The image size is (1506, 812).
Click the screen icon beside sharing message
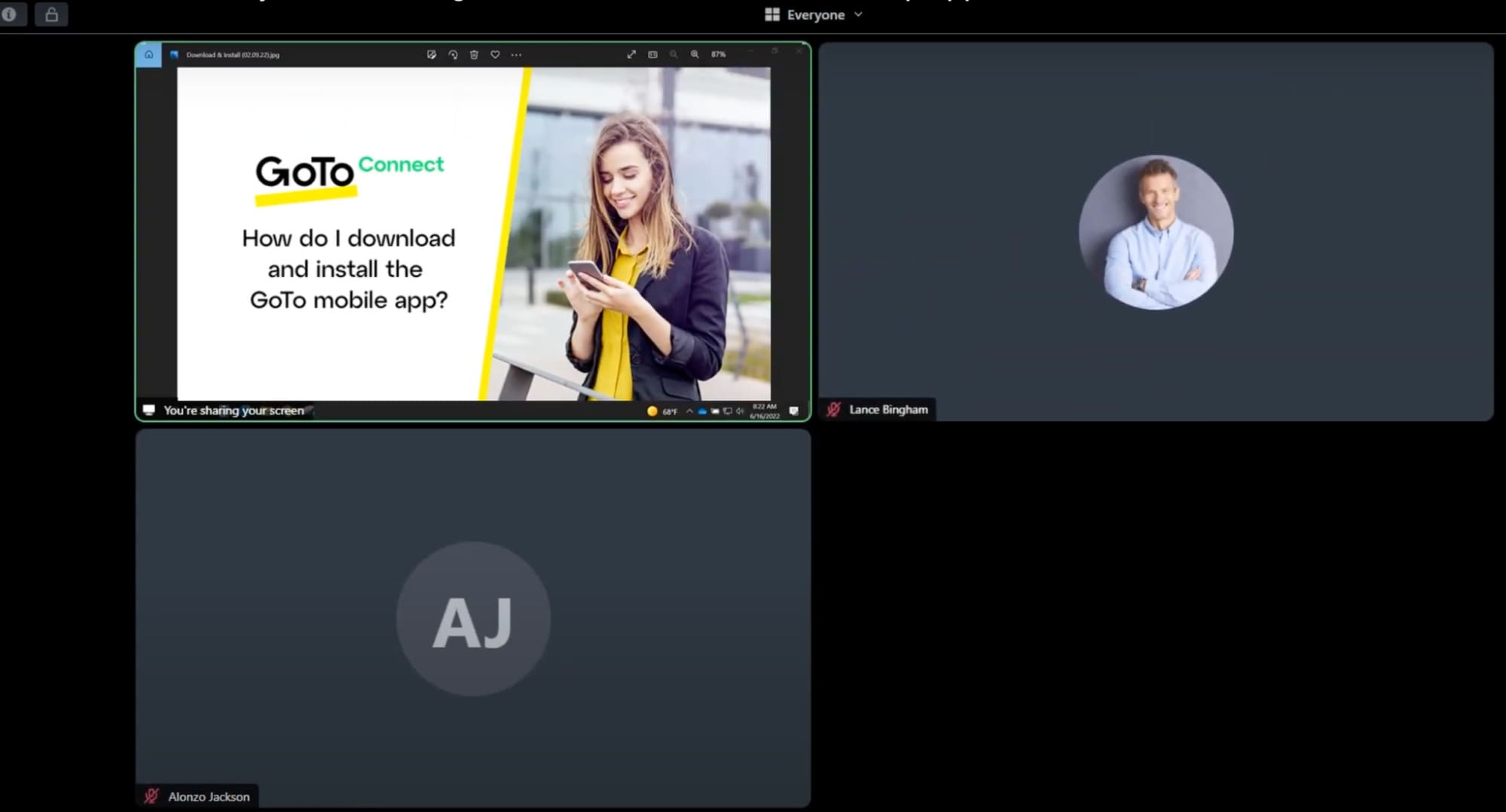(x=149, y=411)
